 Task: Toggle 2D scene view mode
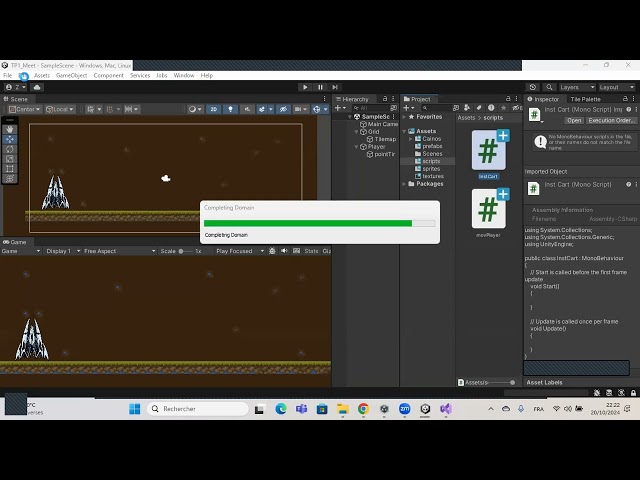point(213,109)
